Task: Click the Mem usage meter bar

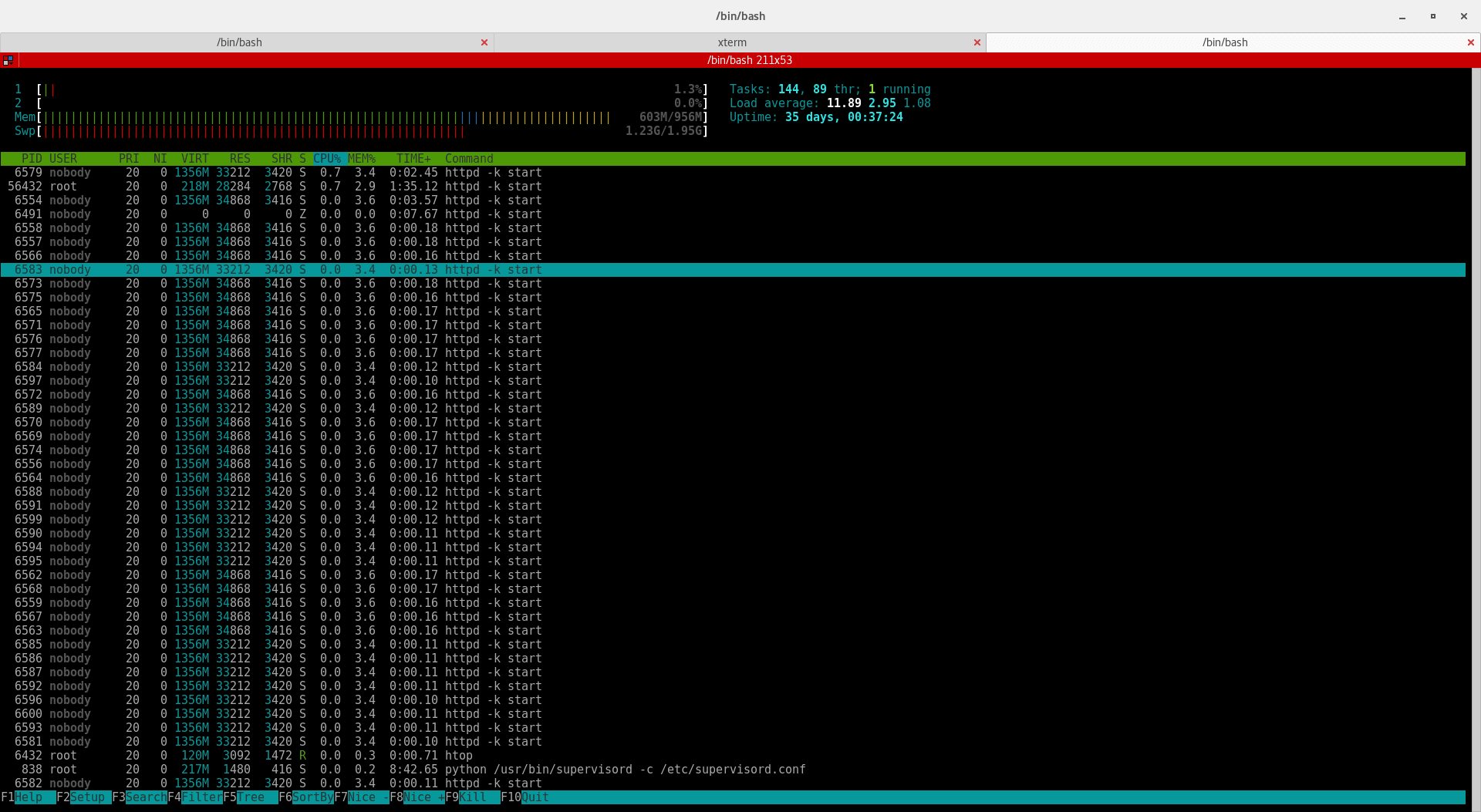Action: pyautogui.click(x=309, y=117)
